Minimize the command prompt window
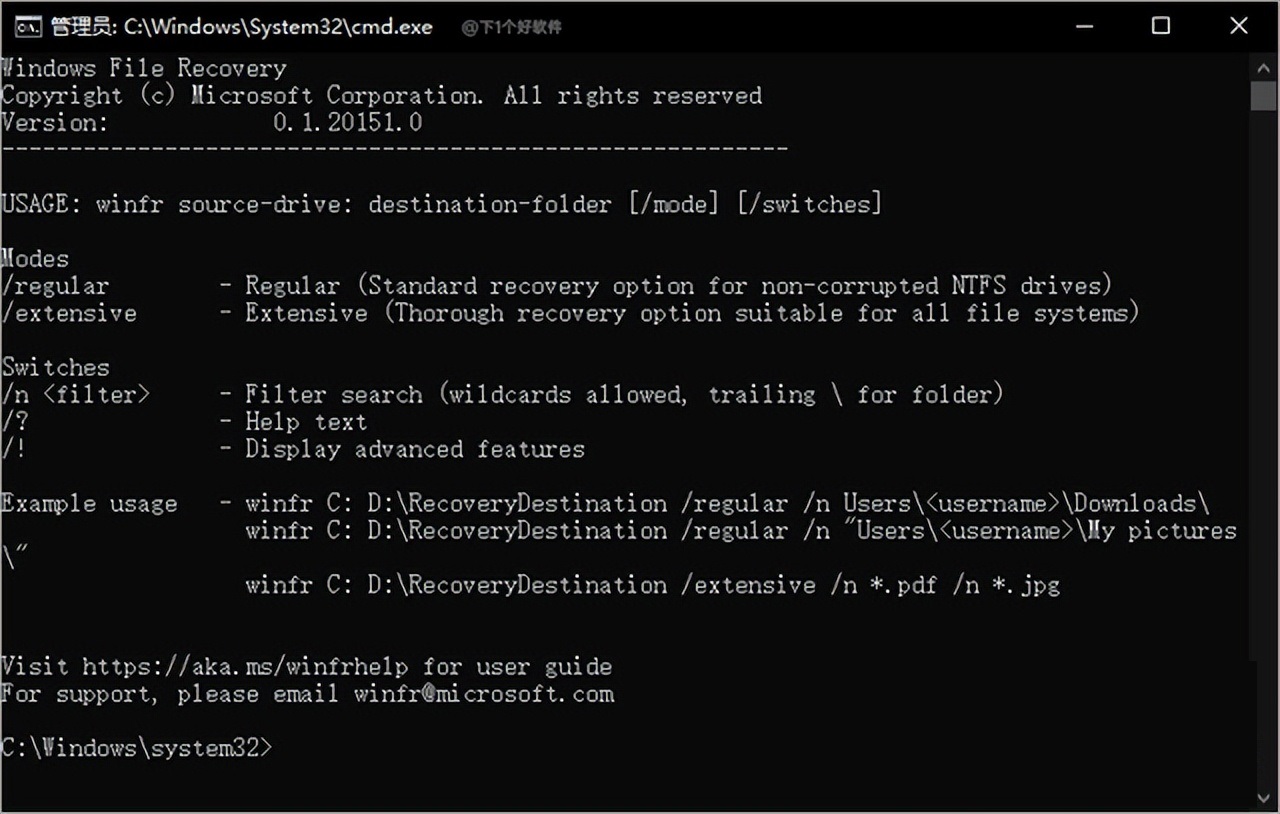This screenshot has height=814, width=1280. pyautogui.click(x=1083, y=27)
